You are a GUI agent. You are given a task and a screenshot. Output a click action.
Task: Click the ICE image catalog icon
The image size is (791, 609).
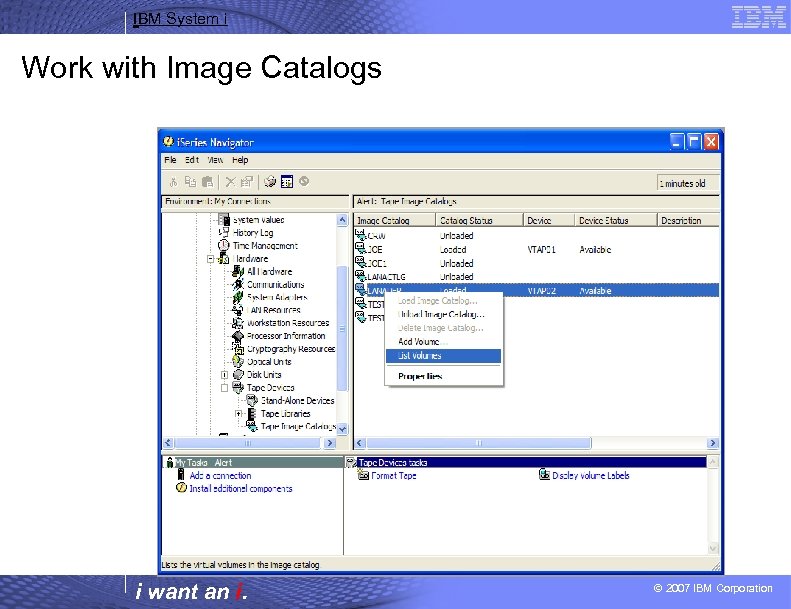(x=360, y=249)
